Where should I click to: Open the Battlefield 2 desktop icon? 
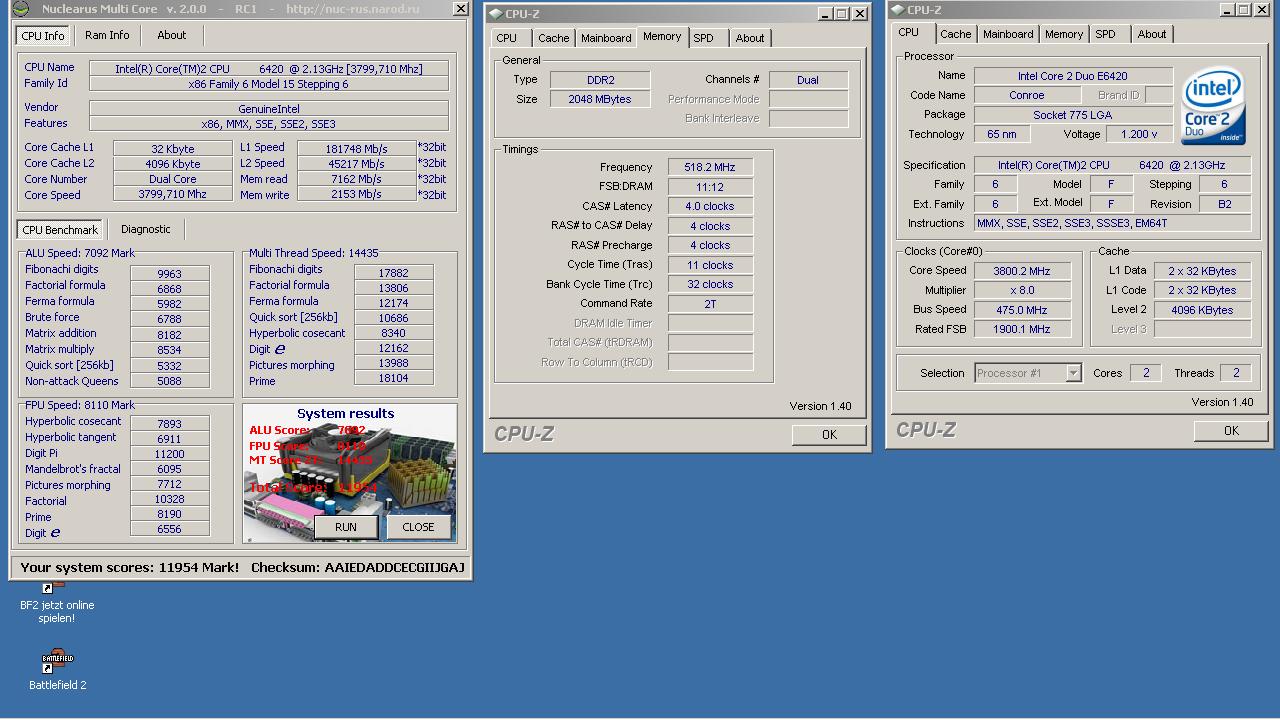point(57,669)
